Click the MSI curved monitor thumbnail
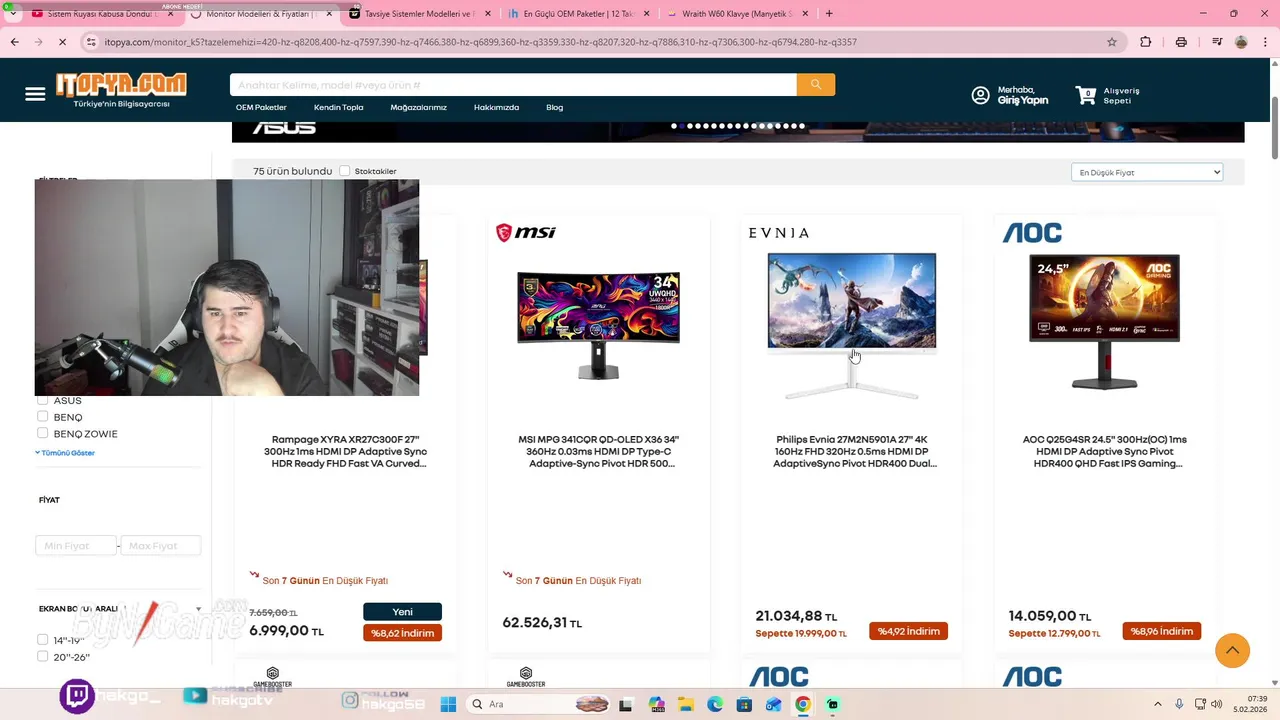Screen dimensions: 1280x720 tap(598, 325)
